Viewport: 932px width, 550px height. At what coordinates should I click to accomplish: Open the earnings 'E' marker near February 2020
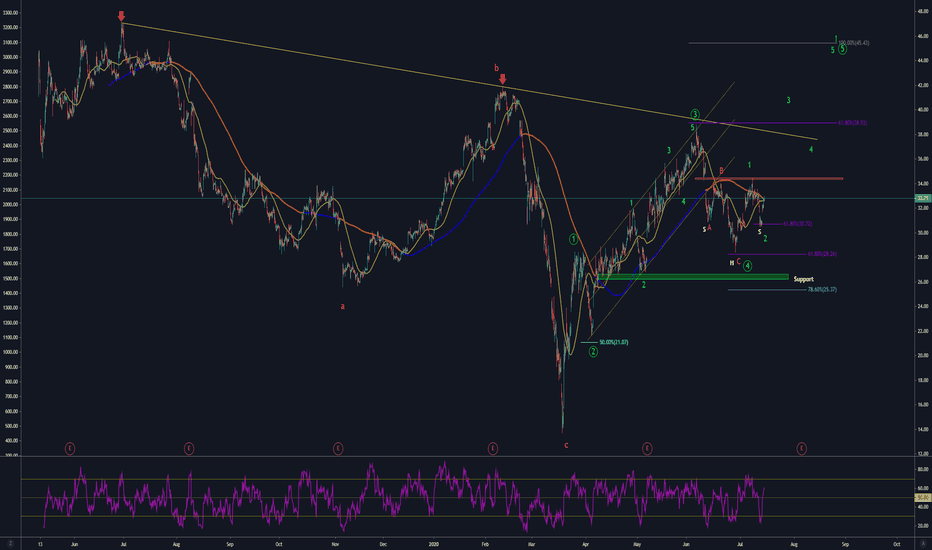click(x=493, y=448)
